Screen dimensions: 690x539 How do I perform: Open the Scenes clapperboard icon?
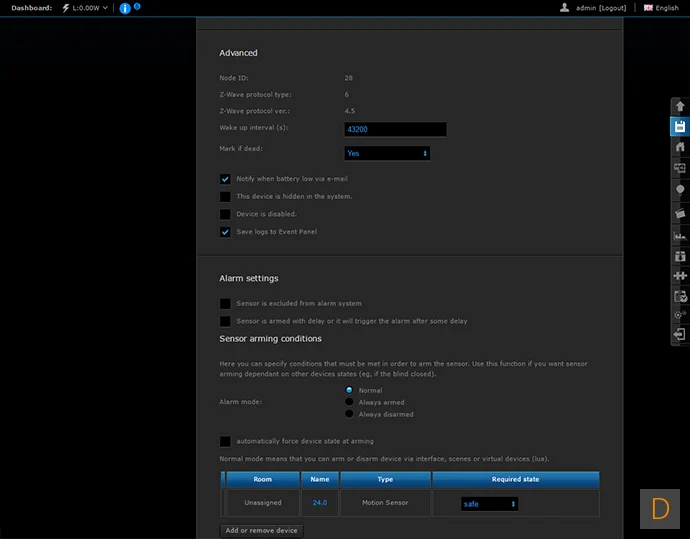point(680,213)
